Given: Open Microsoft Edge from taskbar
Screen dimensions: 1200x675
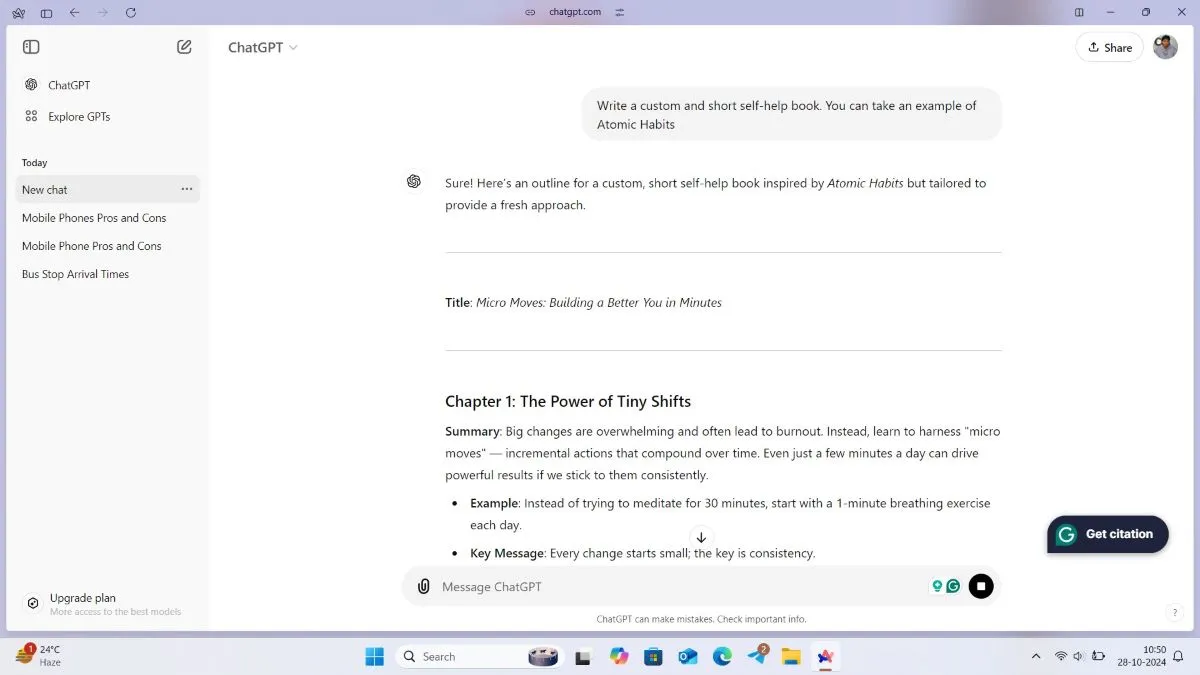Looking at the screenshot, I should tap(722, 657).
